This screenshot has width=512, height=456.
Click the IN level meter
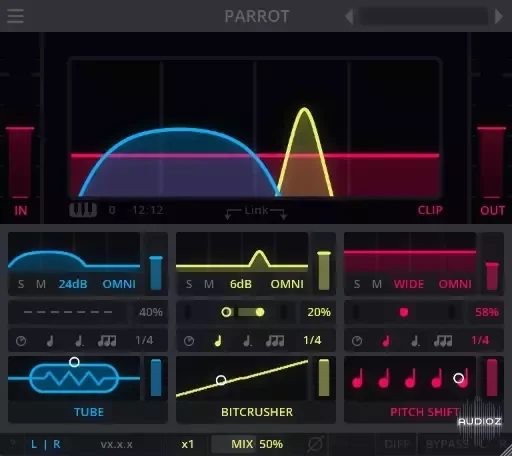(20, 163)
